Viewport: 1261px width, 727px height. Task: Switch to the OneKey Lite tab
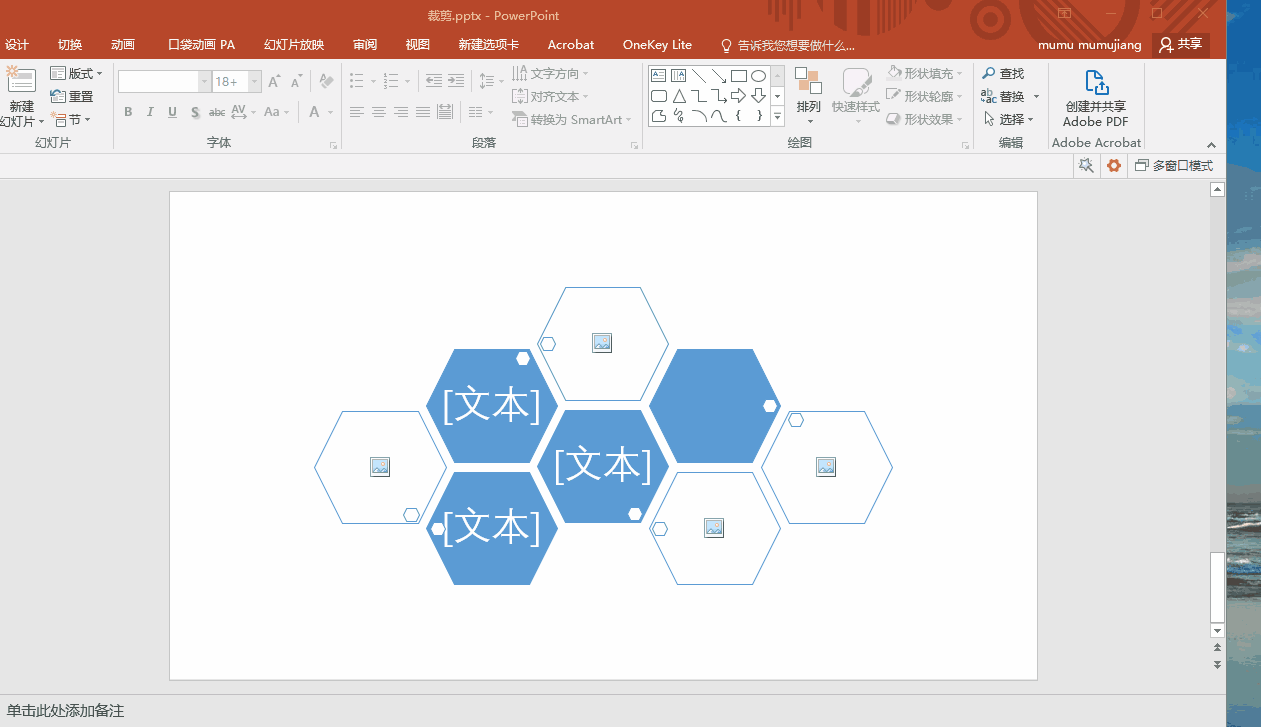click(x=657, y=45)
